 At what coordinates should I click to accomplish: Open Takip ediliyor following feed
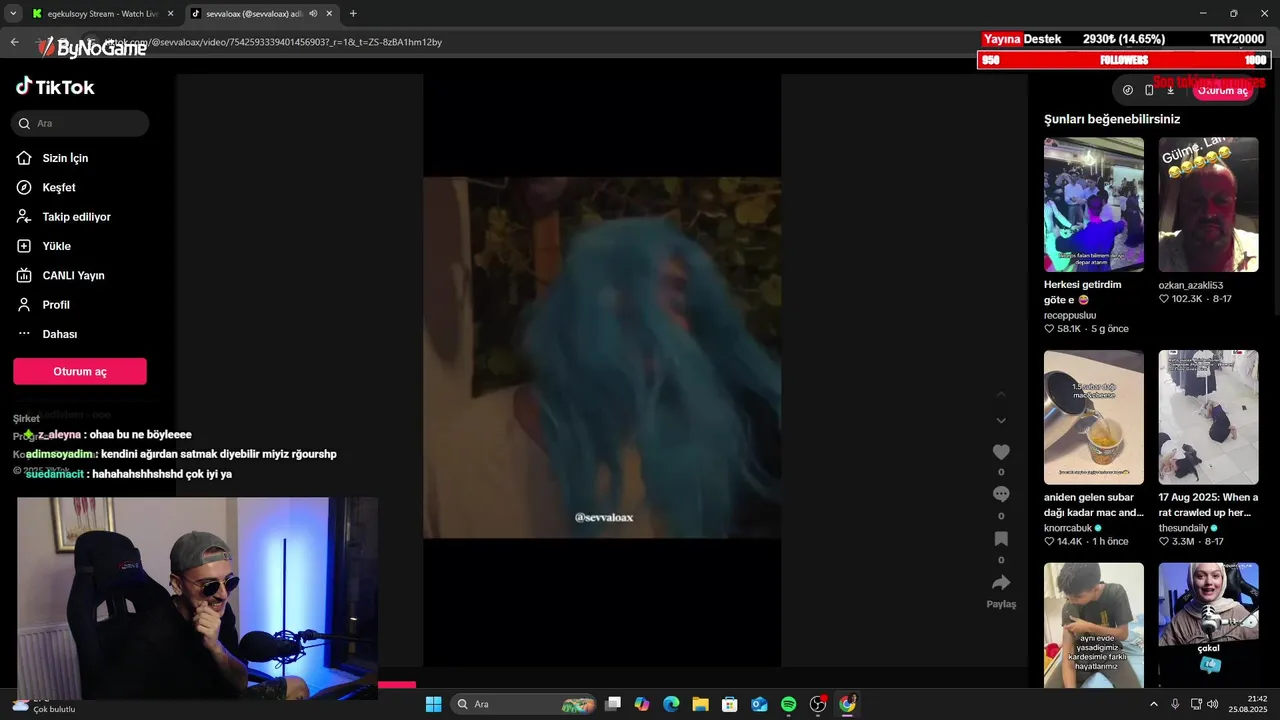coord(76,217)
